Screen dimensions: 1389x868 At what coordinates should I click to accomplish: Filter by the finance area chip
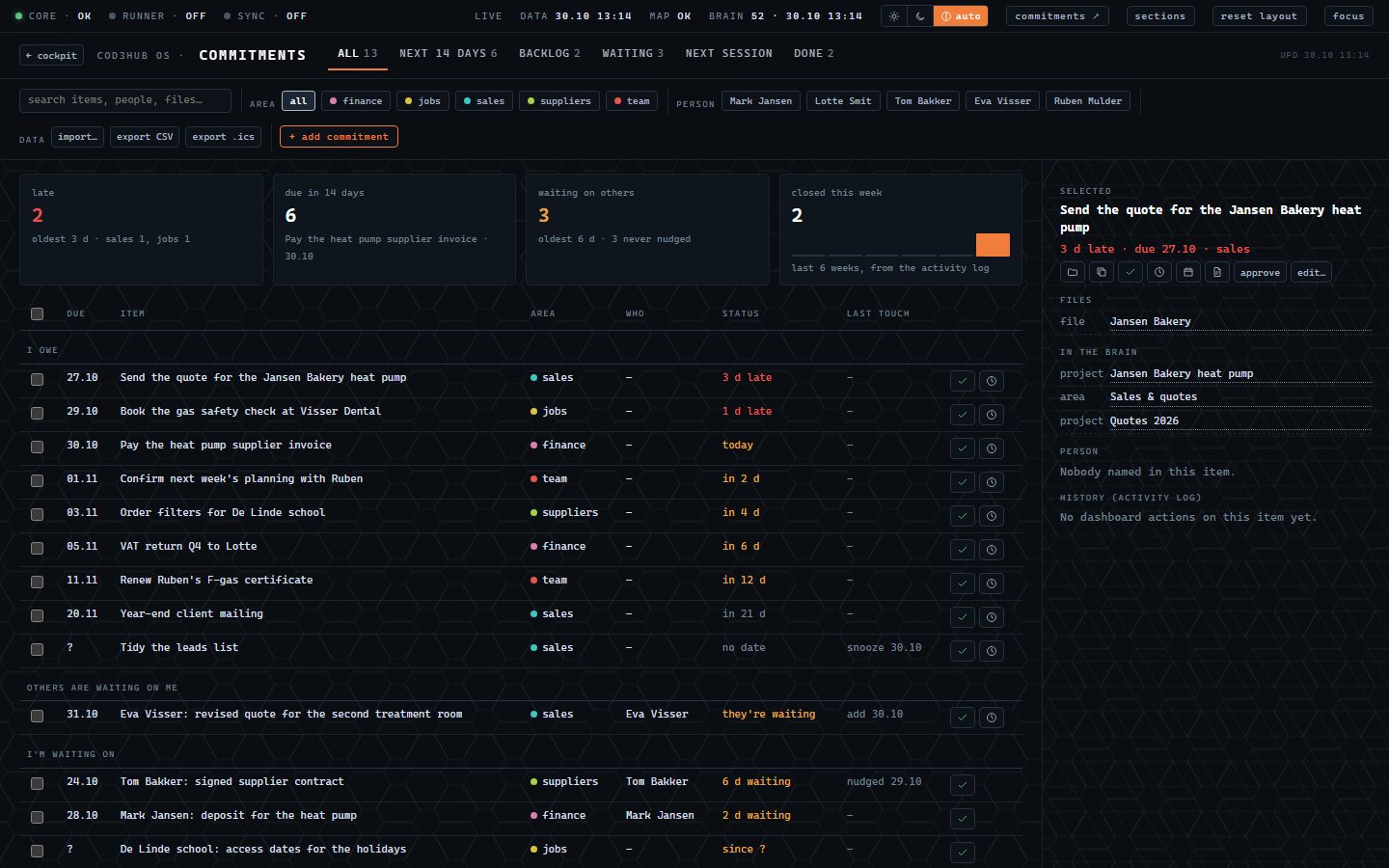coord(356,101)
